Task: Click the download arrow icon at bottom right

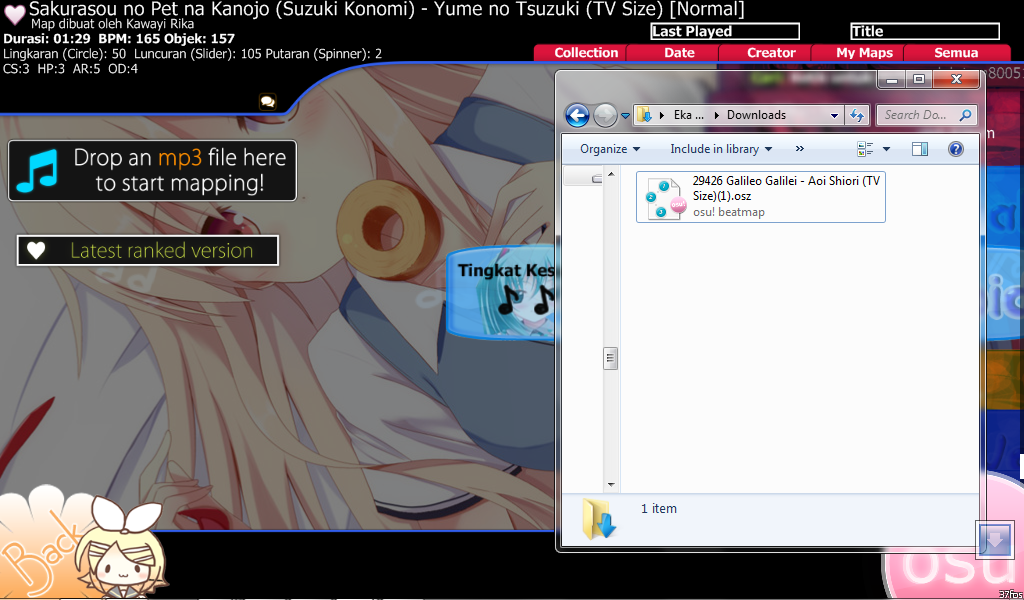Action: tap(995, 539)
